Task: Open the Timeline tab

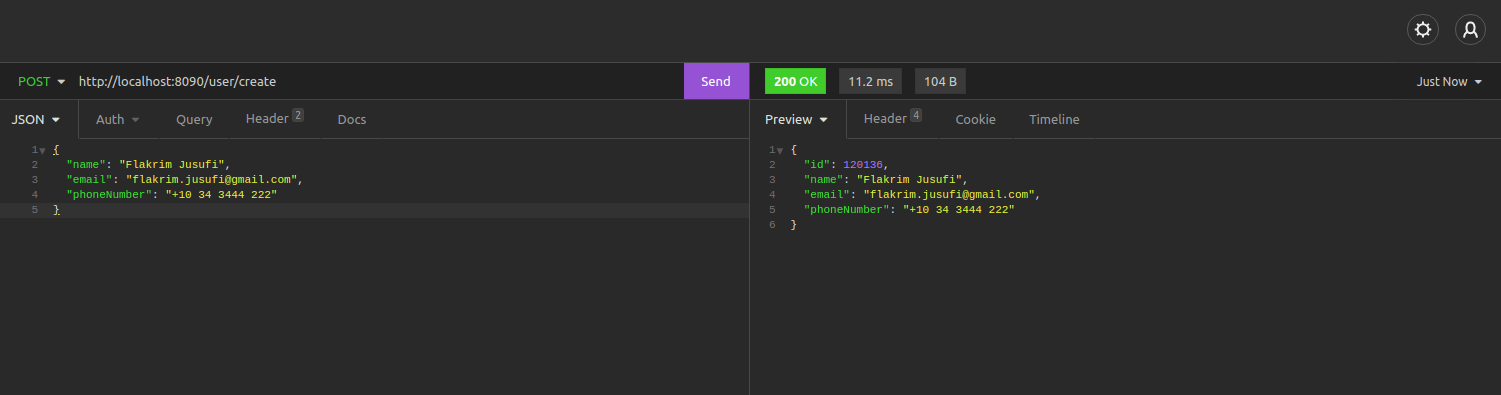Action: coord(1054,119)
